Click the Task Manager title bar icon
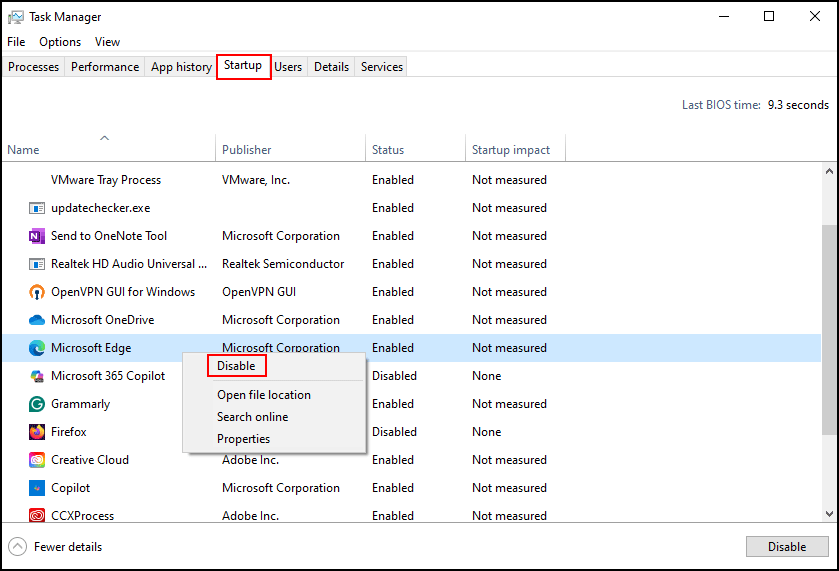The image size is (839, 571). point(16,17)
